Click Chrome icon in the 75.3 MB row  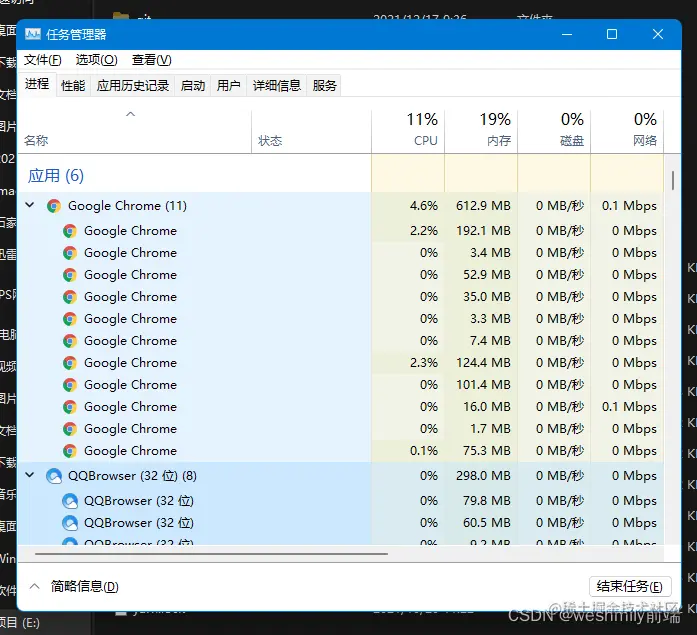[70, 451]
